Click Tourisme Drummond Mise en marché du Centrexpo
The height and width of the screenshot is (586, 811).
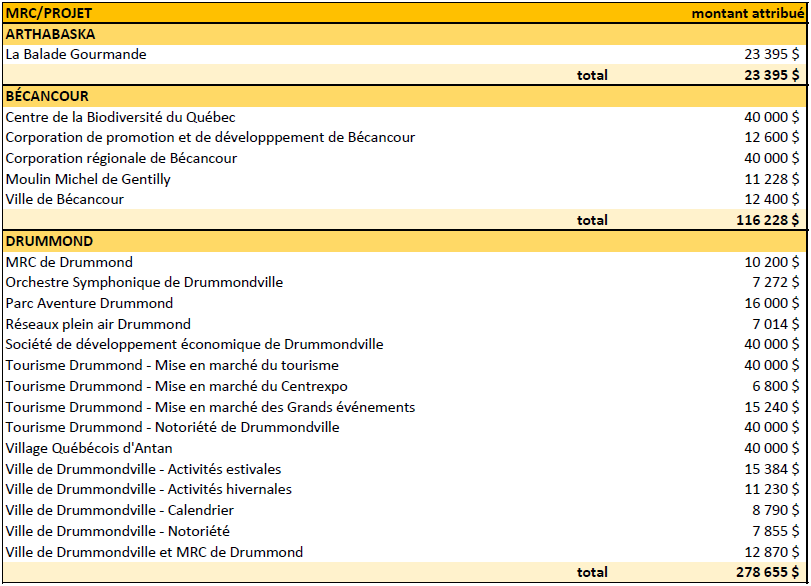[x=176, y=386]
